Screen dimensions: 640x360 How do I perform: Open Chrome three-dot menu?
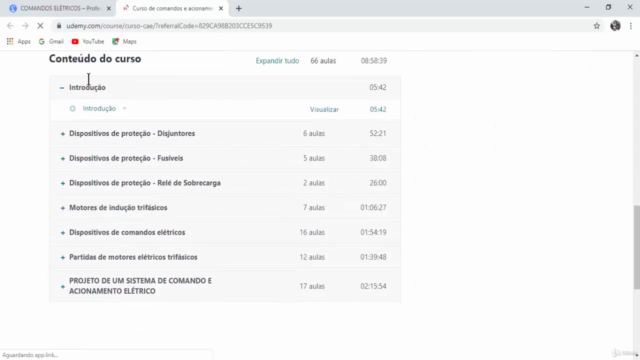point(631,26)
